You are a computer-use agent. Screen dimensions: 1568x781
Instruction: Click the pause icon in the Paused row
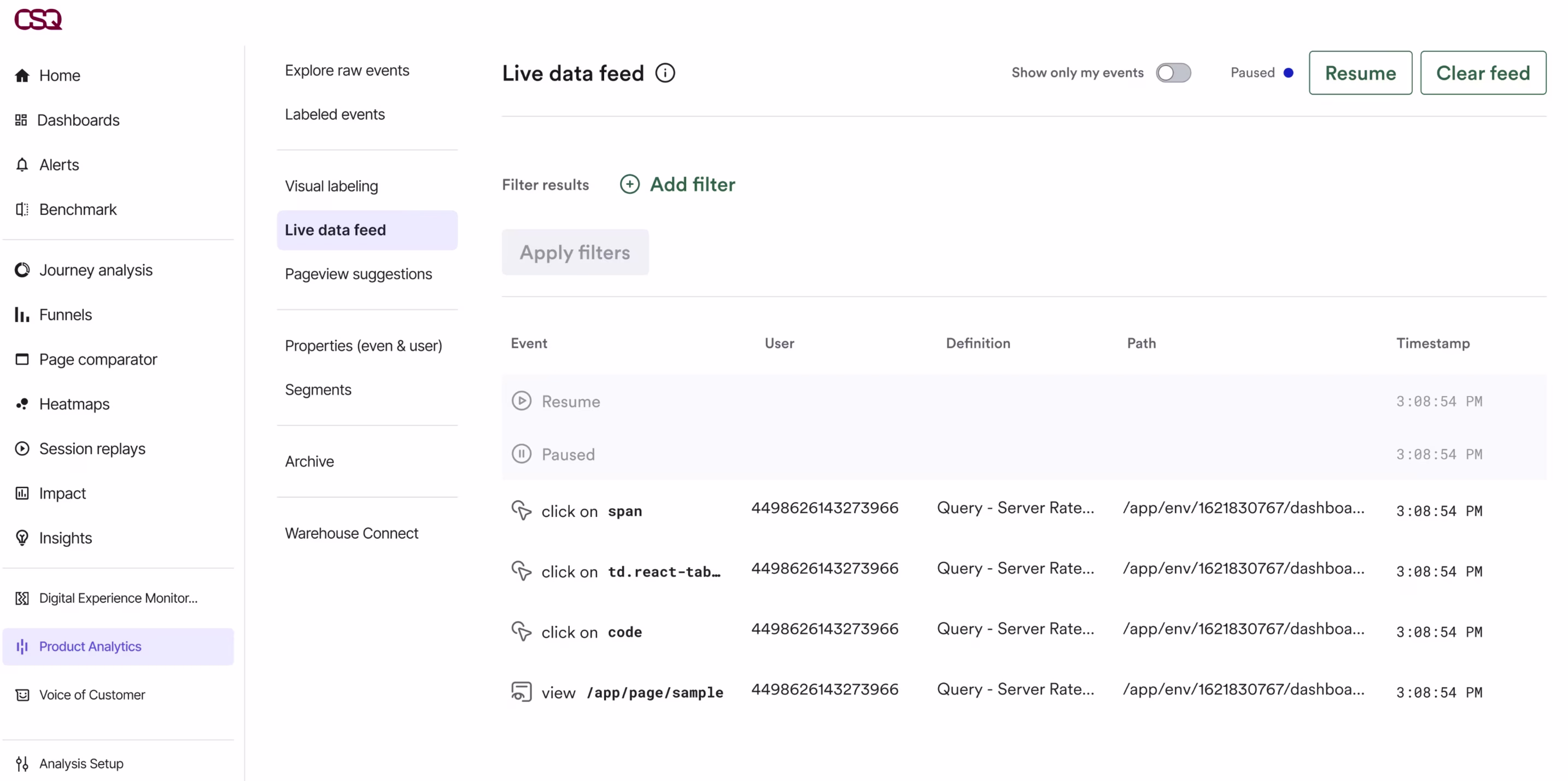[x=521, y=454]
